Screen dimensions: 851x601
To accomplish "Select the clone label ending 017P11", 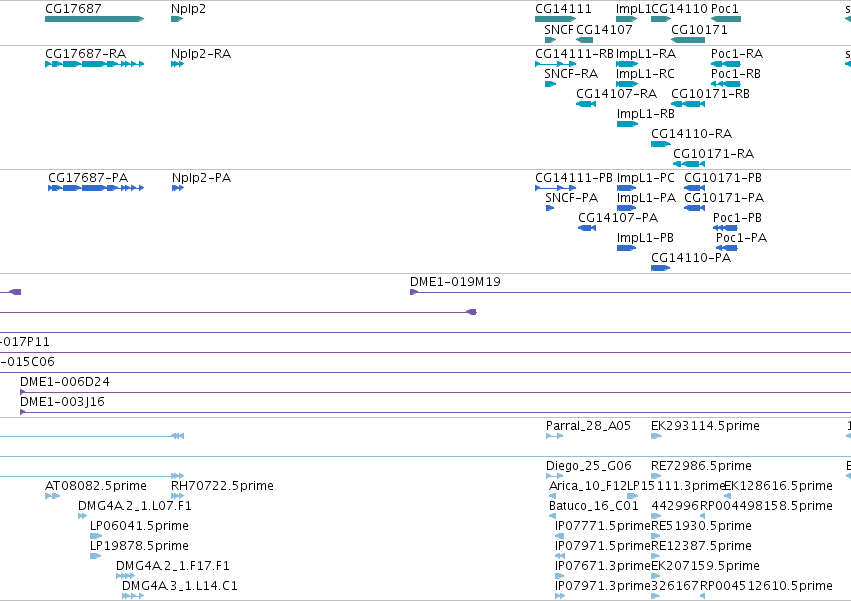I will coord(25,342).
